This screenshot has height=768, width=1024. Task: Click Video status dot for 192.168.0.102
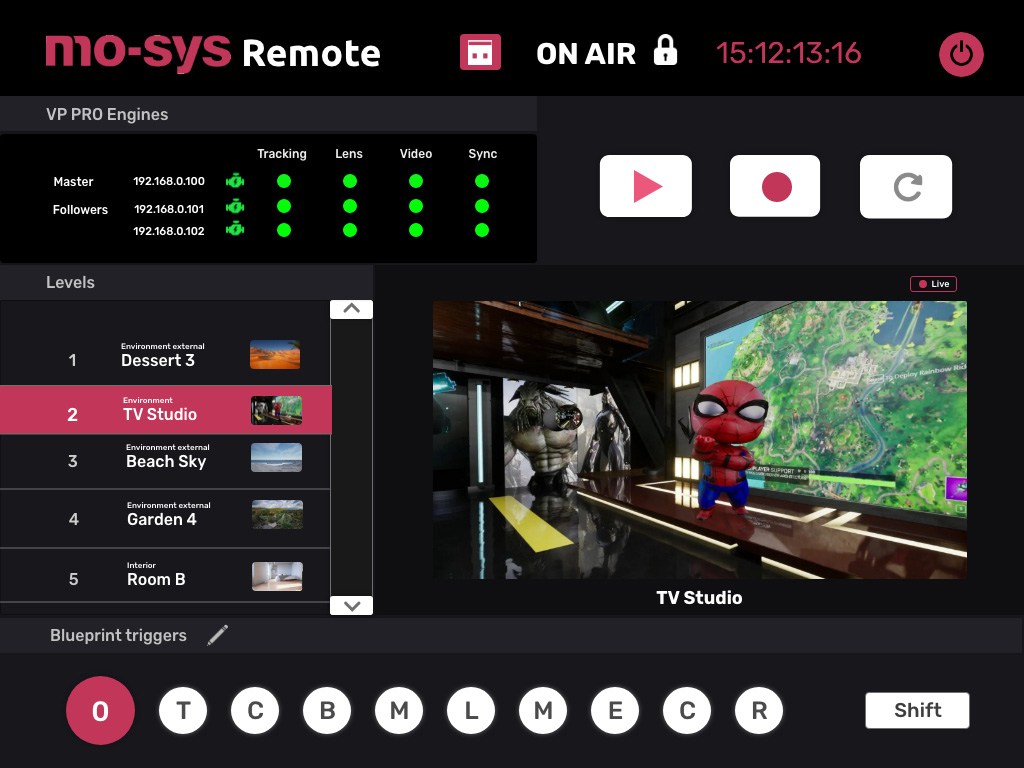pos(416,230)
